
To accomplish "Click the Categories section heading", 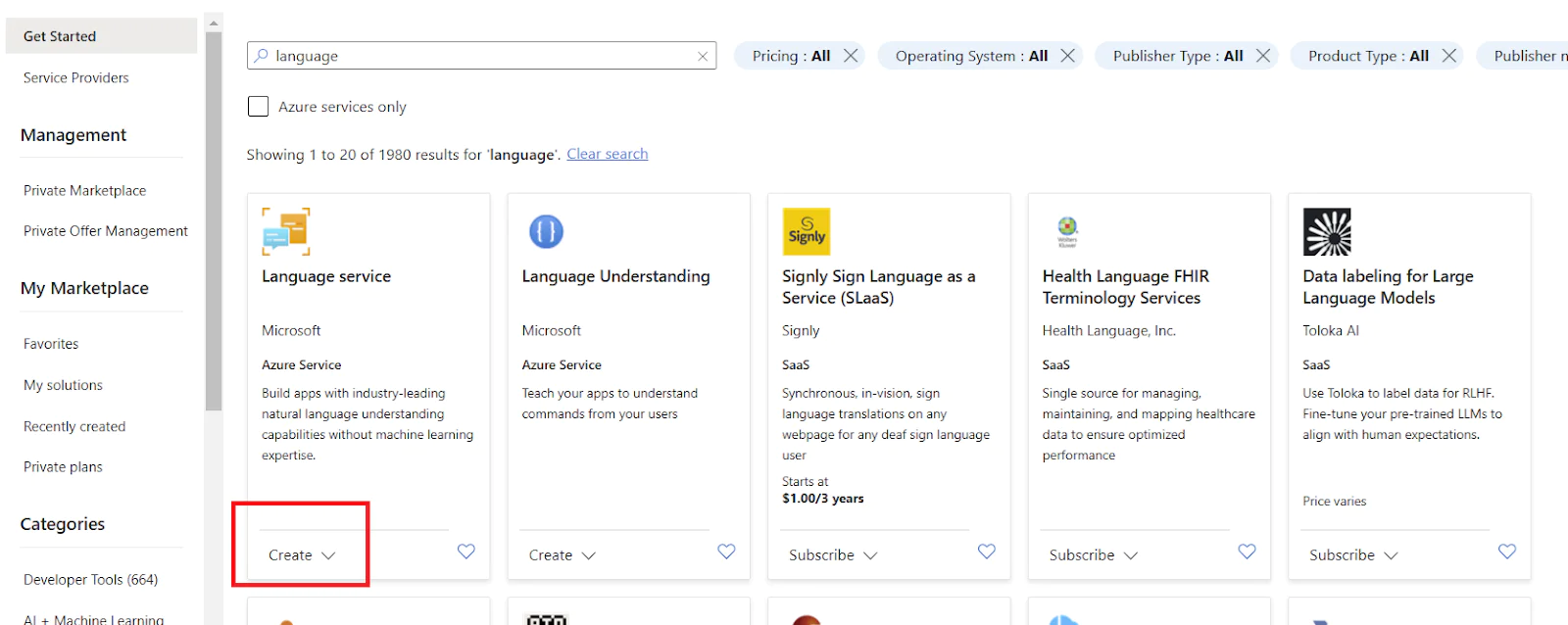I will click(63, 524).
